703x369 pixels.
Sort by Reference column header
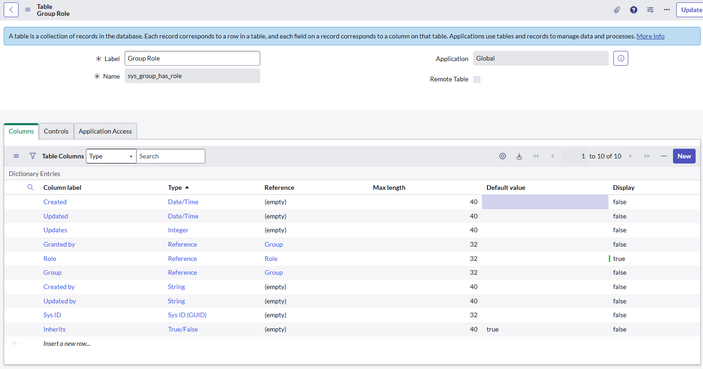click(279, 187)
